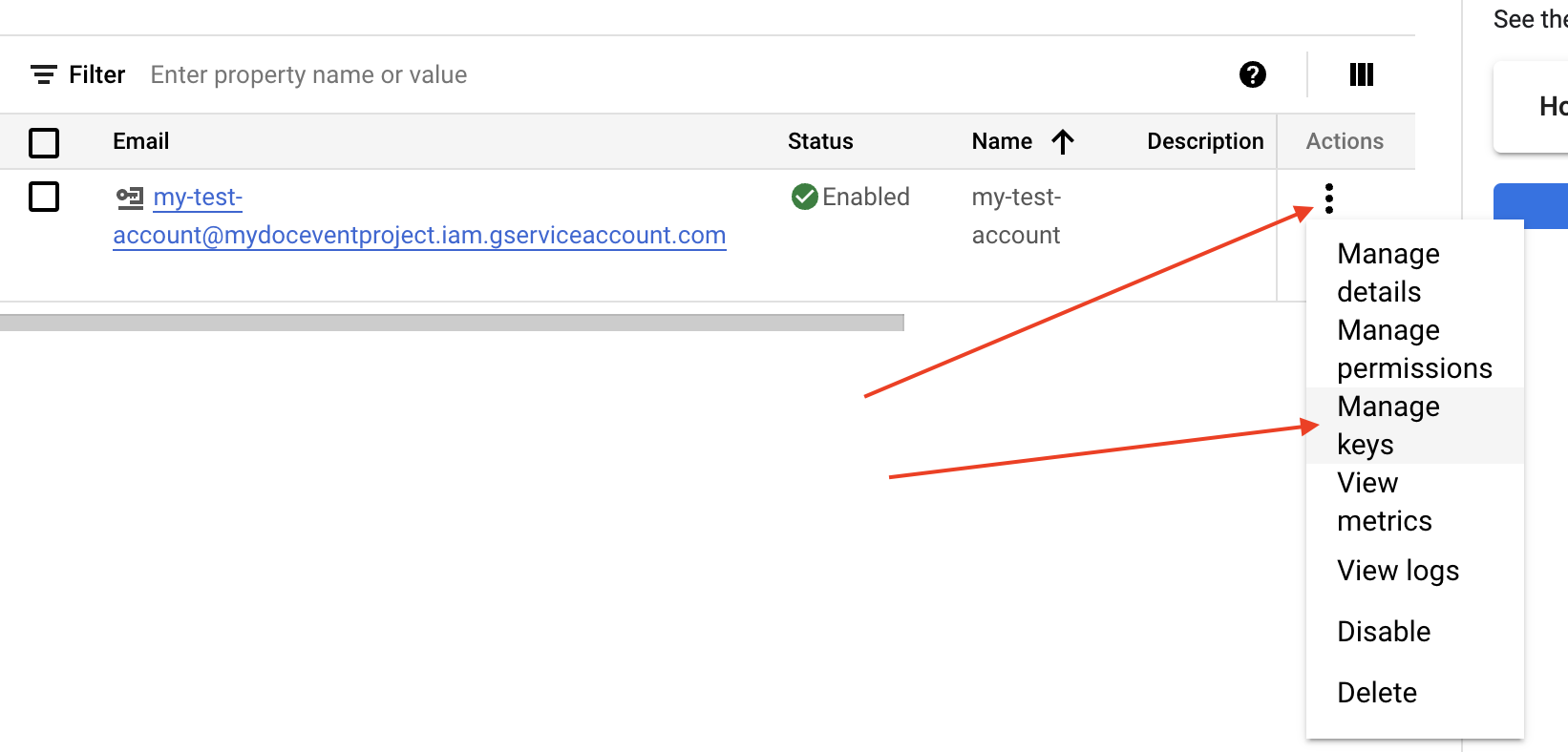Open the column display options icon
The width and height of the screenshot is (1568, 752).
1361,74
